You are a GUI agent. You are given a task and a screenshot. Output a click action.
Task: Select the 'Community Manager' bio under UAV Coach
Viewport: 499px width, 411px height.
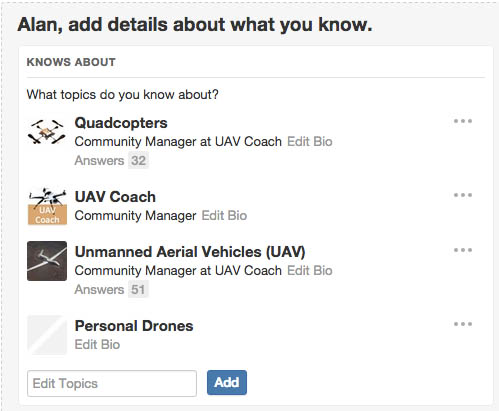135,216
